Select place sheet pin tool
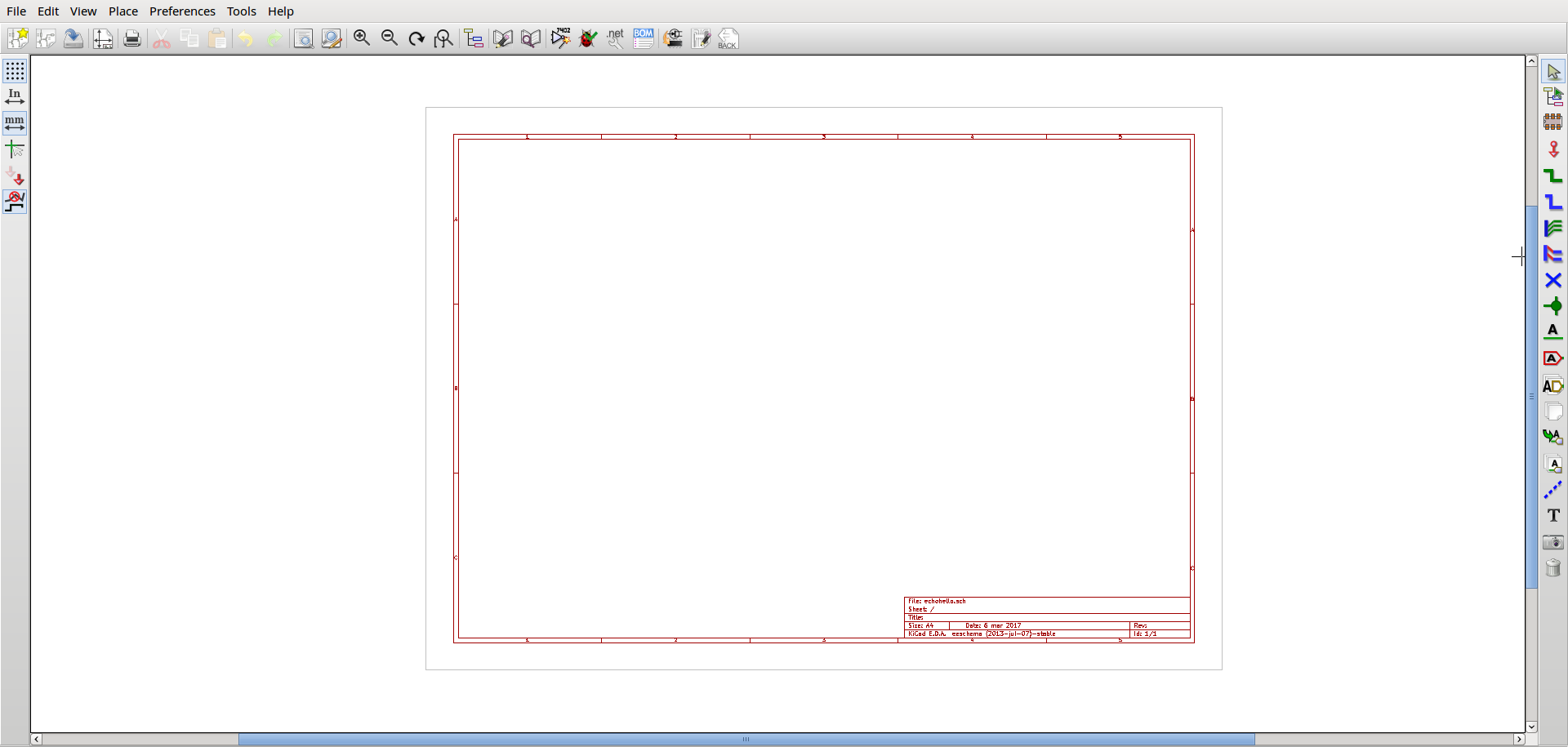The width and height of the screenshot is (1568, 747). 1553,464
